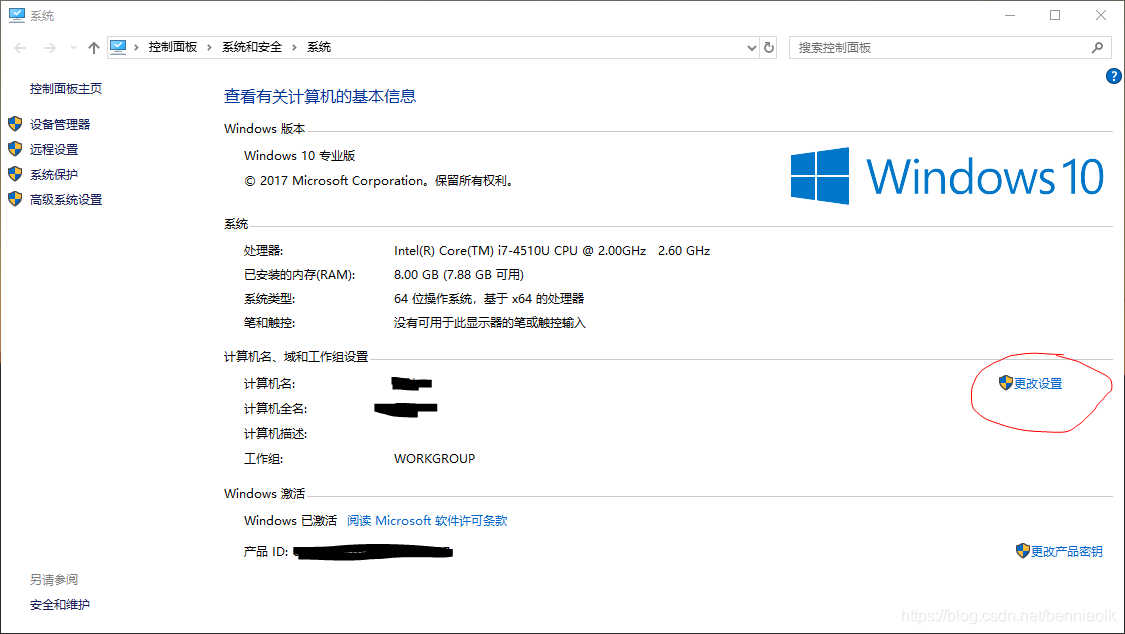The width and height of the screenshot is (1125, 634).
Task: Click the WORKGROUP workgroup value
Action: [x=434, y=458]
